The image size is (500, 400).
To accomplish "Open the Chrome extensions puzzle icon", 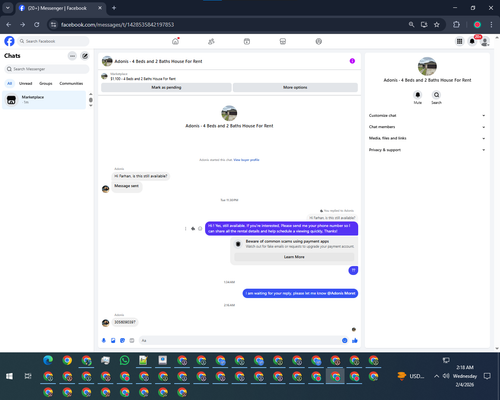I will (456, 25).
